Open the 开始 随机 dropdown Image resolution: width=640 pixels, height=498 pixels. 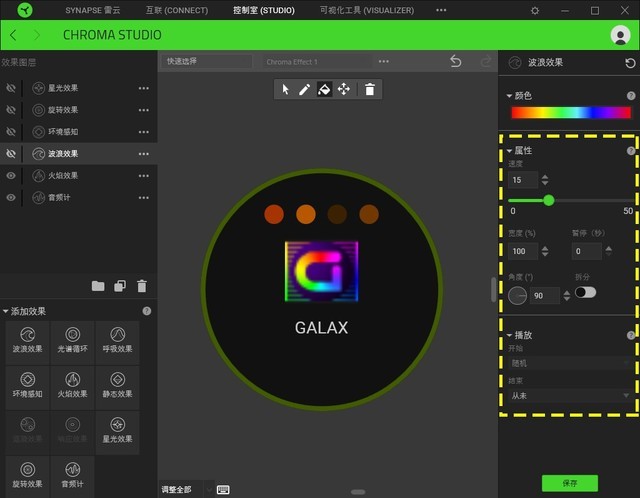[x=570, y=363]
